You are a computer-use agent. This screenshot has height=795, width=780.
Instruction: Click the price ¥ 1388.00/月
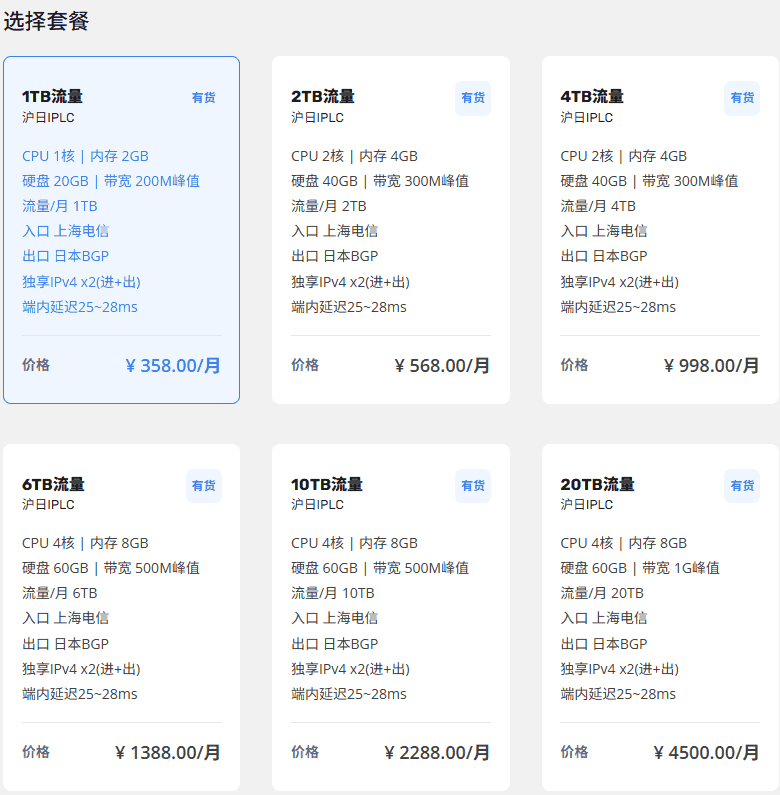pos(168,753)
